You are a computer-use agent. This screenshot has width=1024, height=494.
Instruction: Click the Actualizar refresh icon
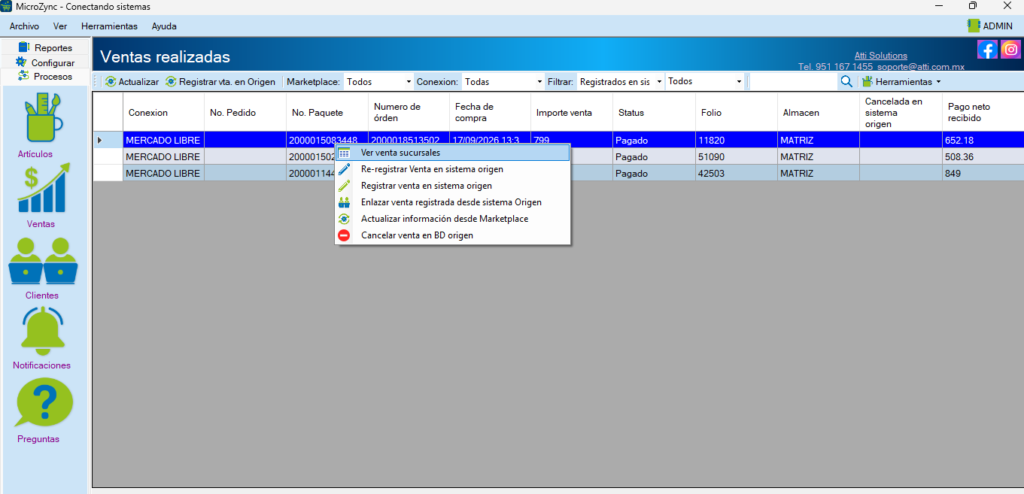pos(110,82)
